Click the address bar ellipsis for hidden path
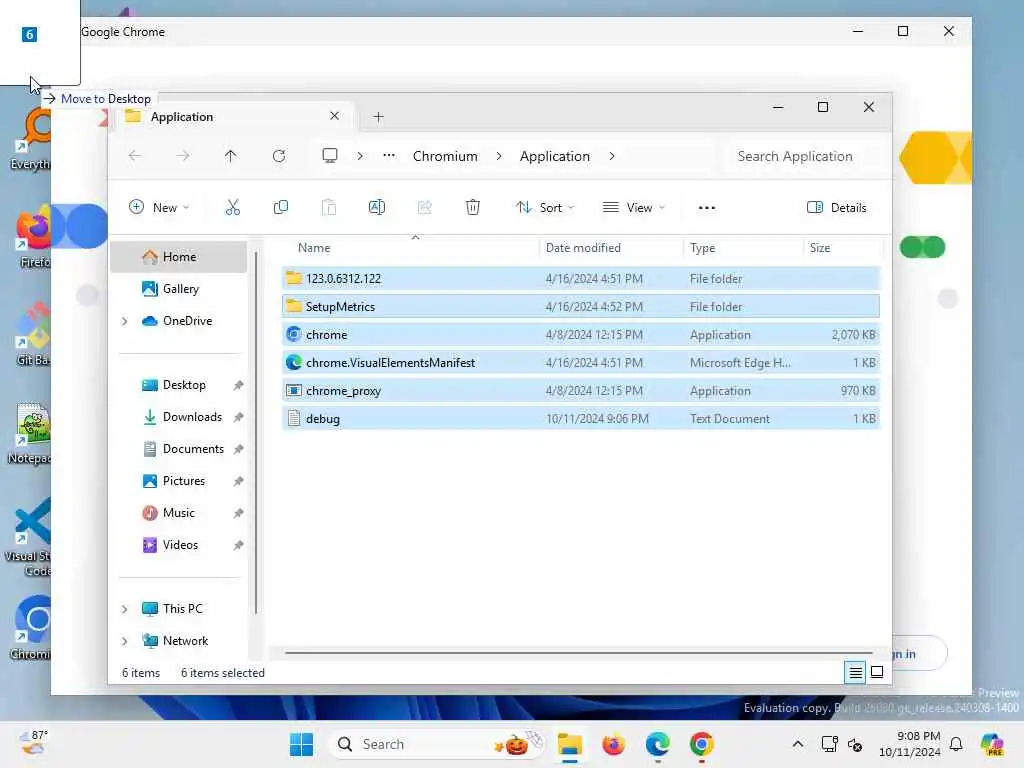Screen dimensions: 1024x768 [389, 155]
